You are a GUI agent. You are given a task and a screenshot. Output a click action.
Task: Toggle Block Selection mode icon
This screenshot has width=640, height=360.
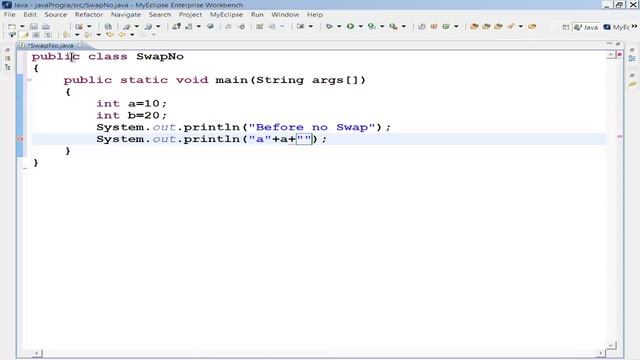[36, 35]
